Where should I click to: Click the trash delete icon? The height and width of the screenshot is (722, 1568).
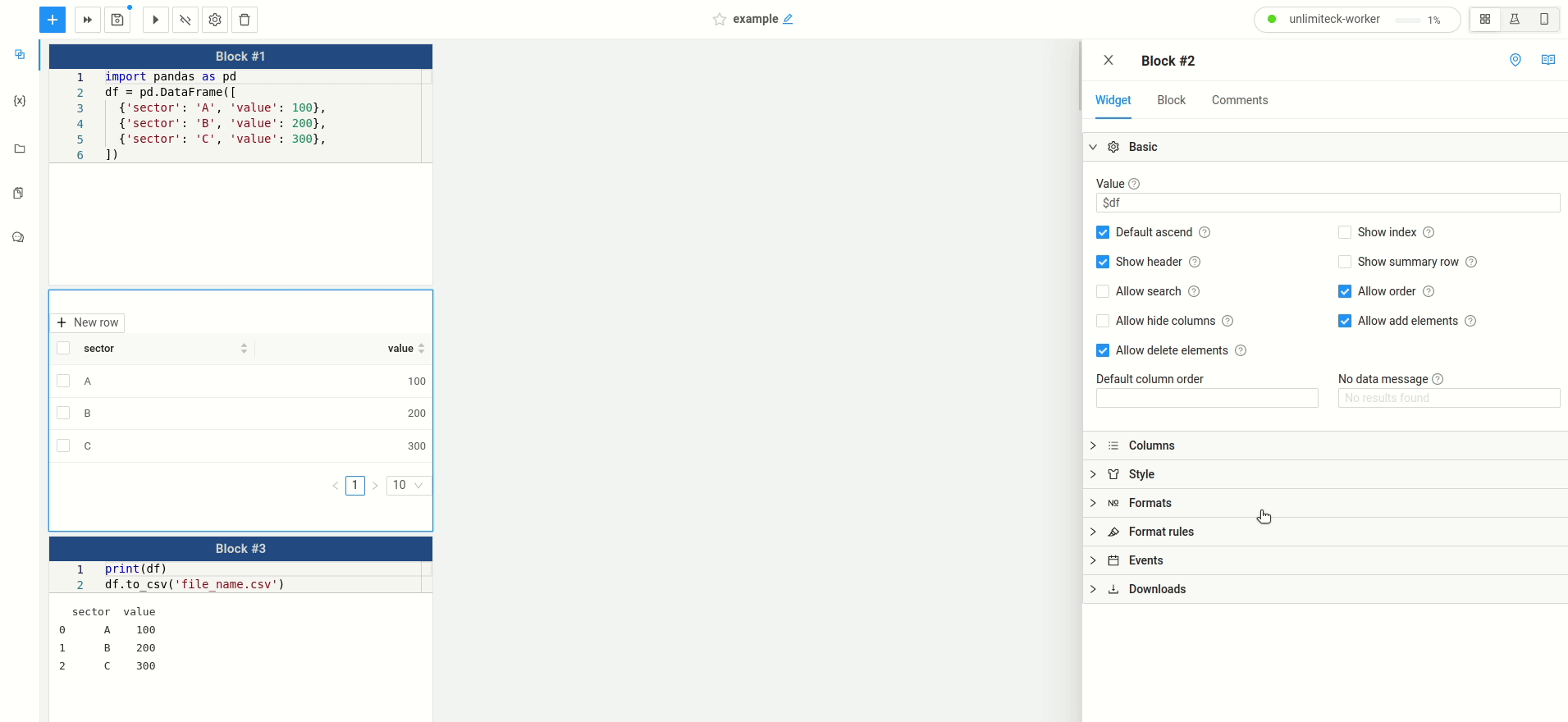(245, 20)
